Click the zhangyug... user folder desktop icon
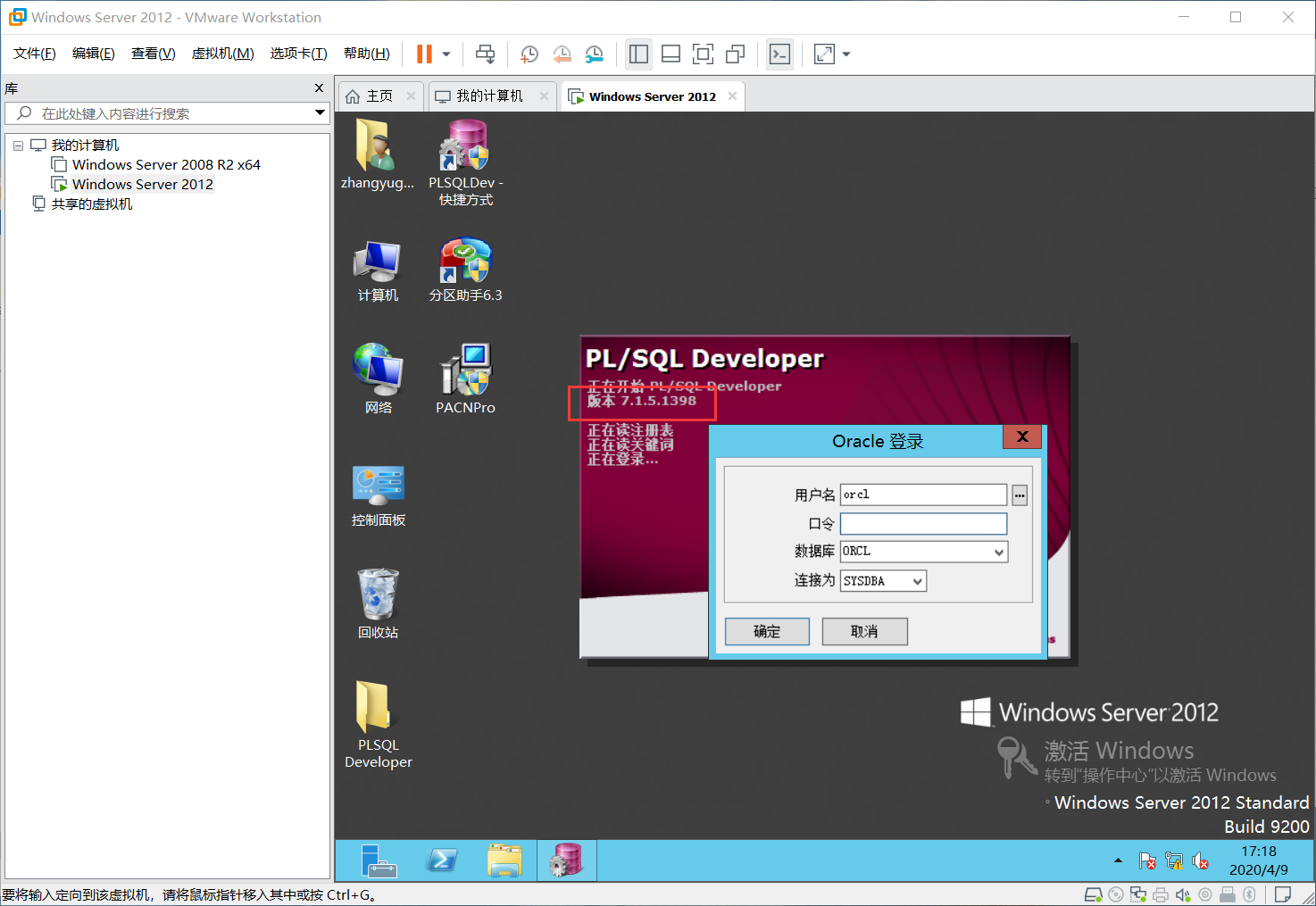Screen dimensions: 1316x906 pyautogui.click(x=378, y=155)
